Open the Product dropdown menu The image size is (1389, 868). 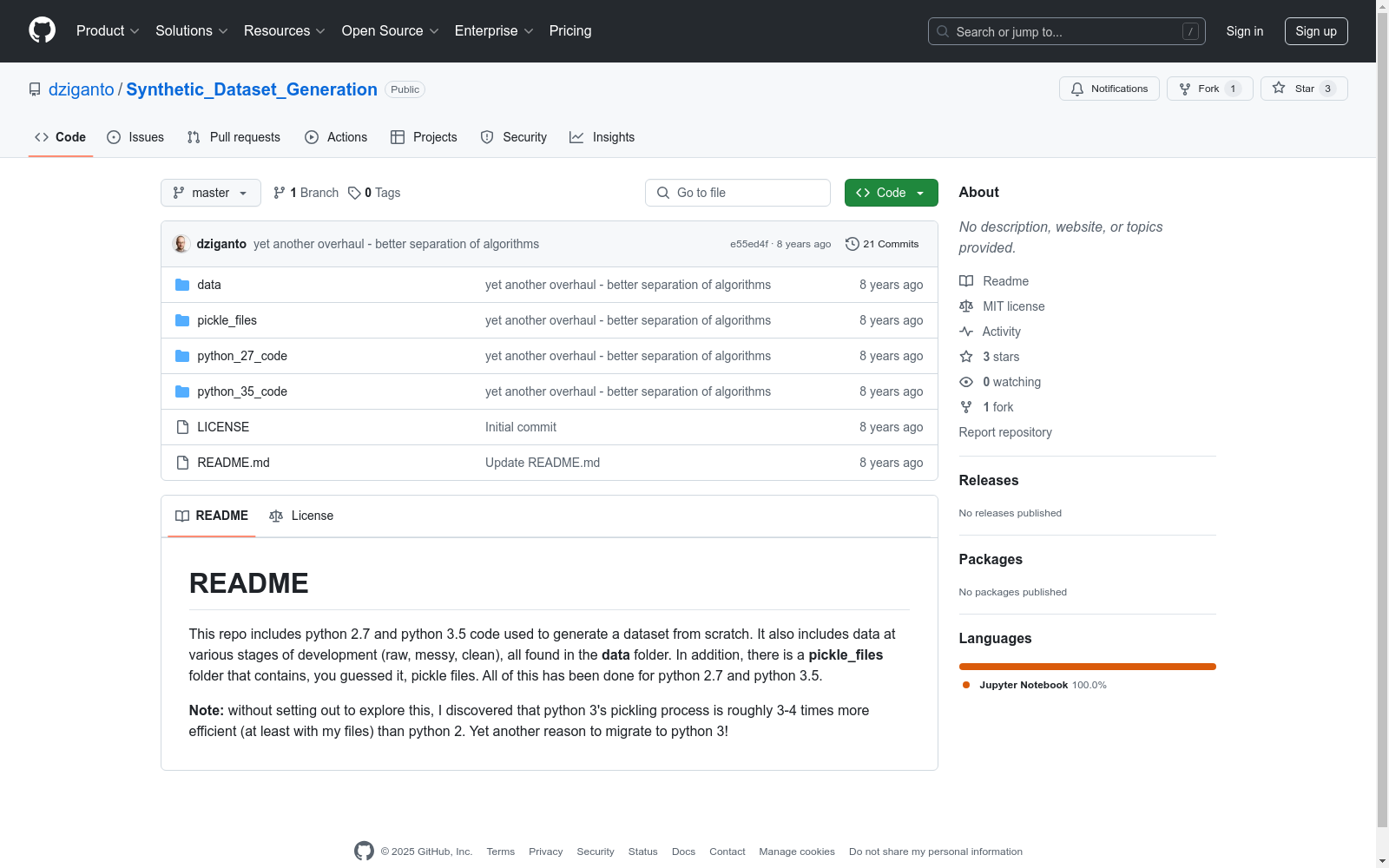click(108, 31)
